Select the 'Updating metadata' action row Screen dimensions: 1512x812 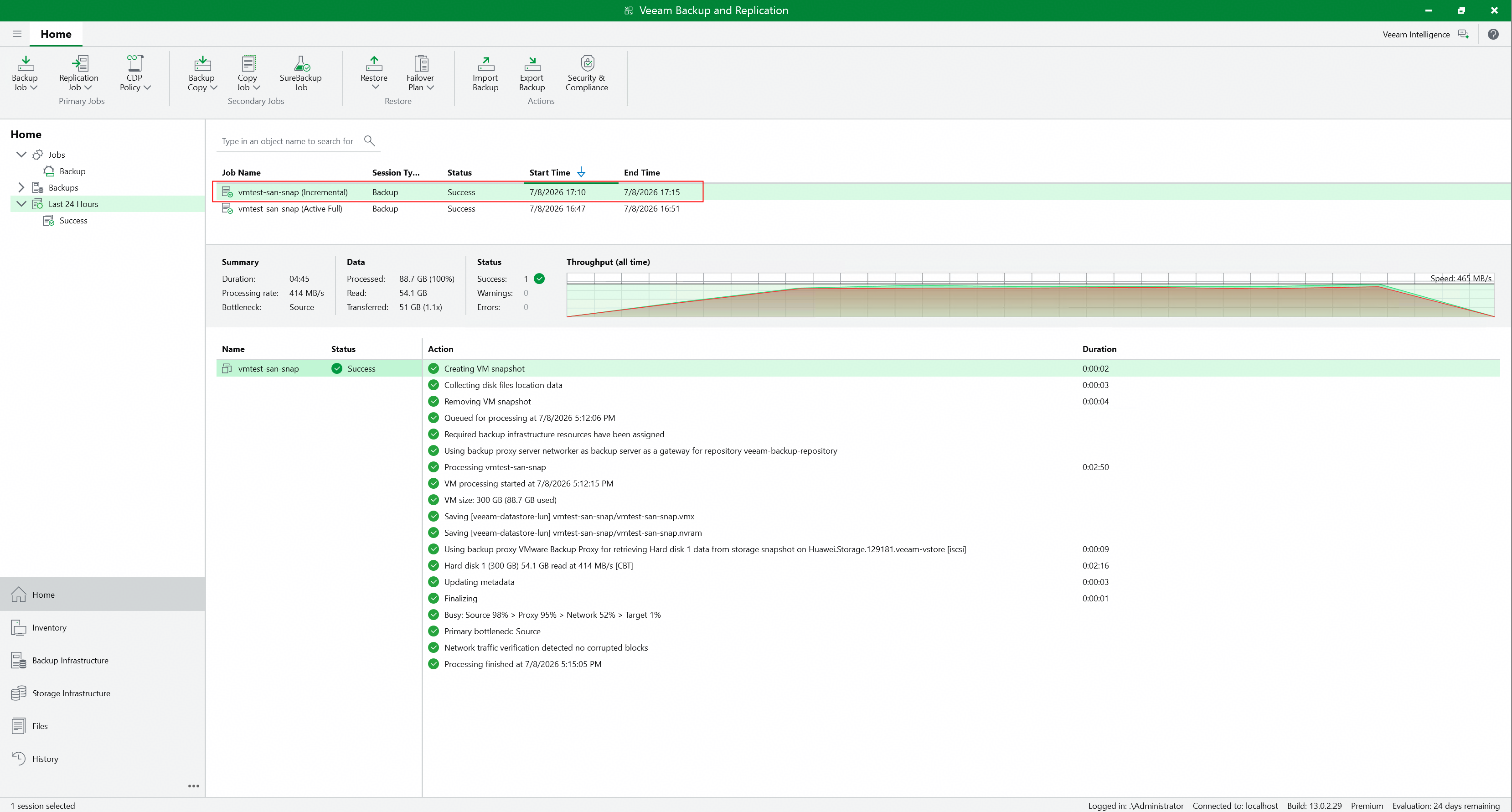pos(961,582)
